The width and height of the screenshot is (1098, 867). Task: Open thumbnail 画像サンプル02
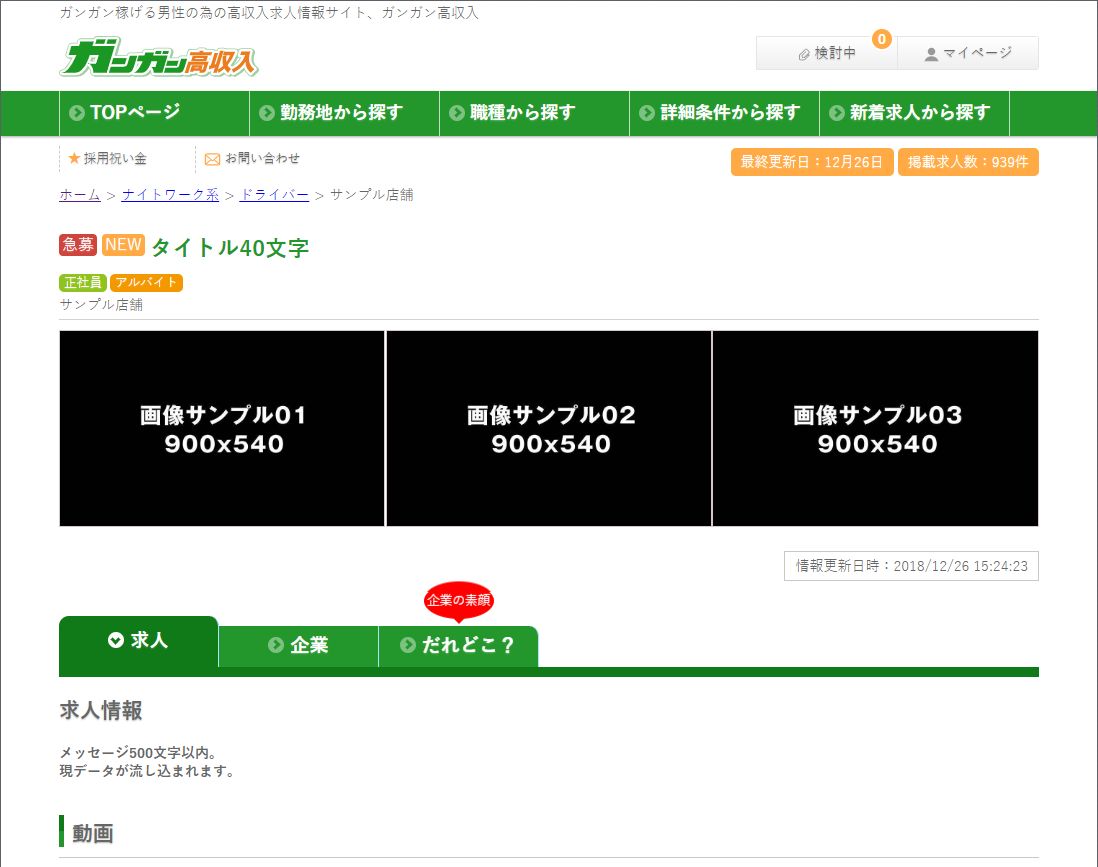coord(549,429)
